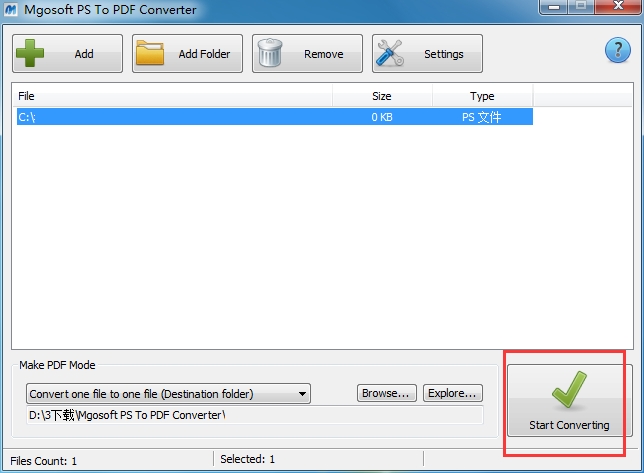Screen dimensions: 644x473
Task: Select the C:\ file row in the list
Action: pos(275,117)
